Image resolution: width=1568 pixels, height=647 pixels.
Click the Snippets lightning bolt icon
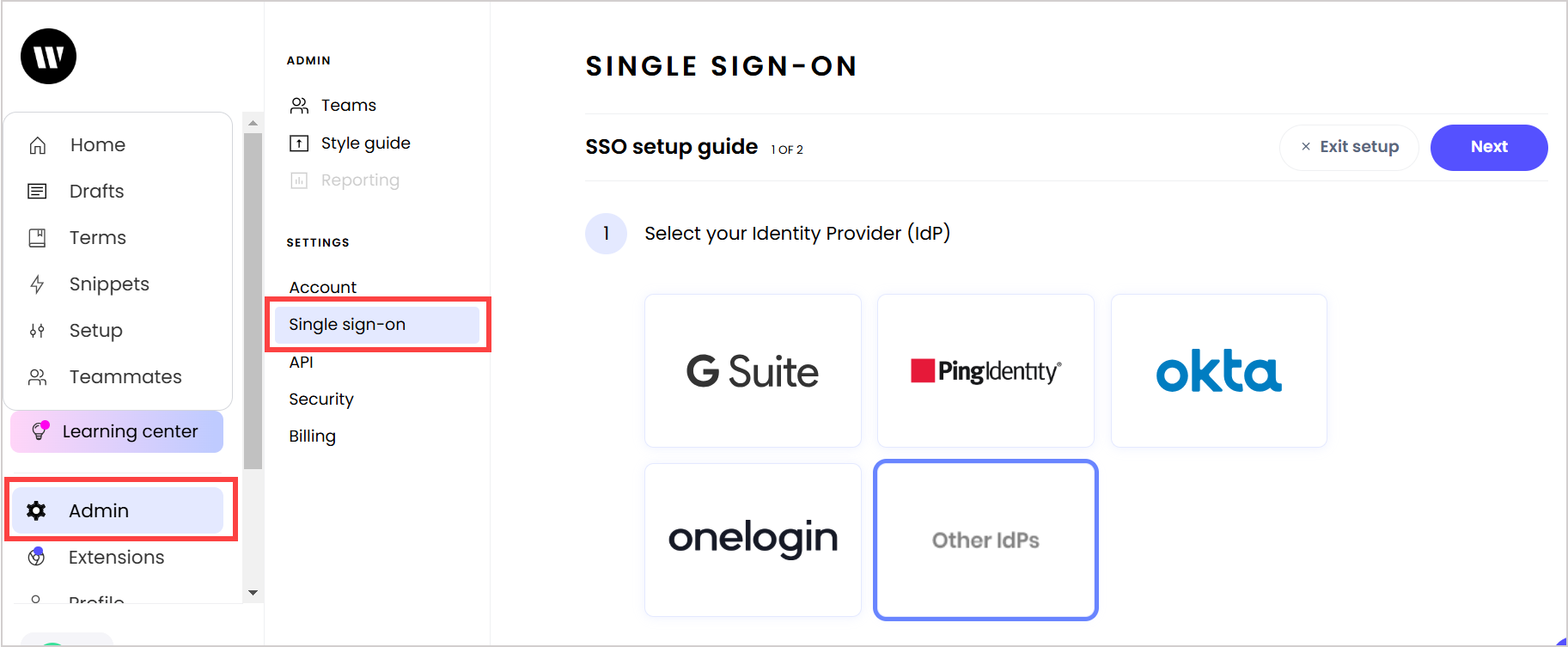pyautogui.click(x=37, y=284)
